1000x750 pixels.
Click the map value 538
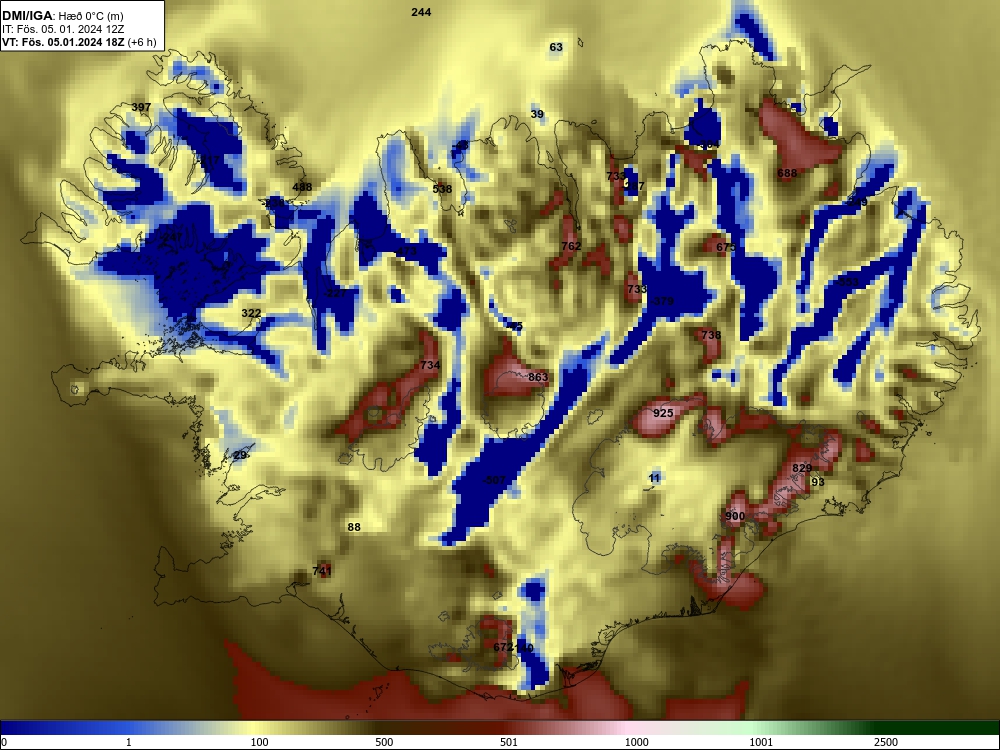[442, 189]
